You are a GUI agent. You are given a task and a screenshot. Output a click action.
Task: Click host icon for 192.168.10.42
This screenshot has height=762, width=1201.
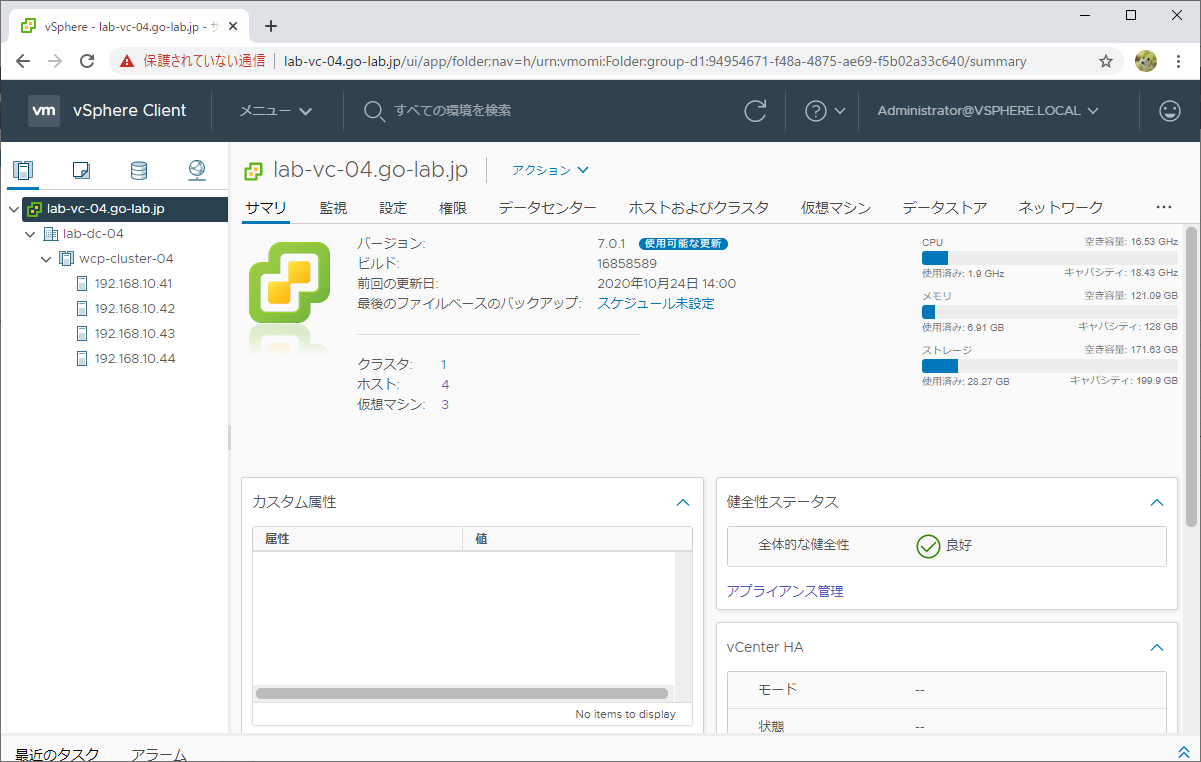point(82,309)
